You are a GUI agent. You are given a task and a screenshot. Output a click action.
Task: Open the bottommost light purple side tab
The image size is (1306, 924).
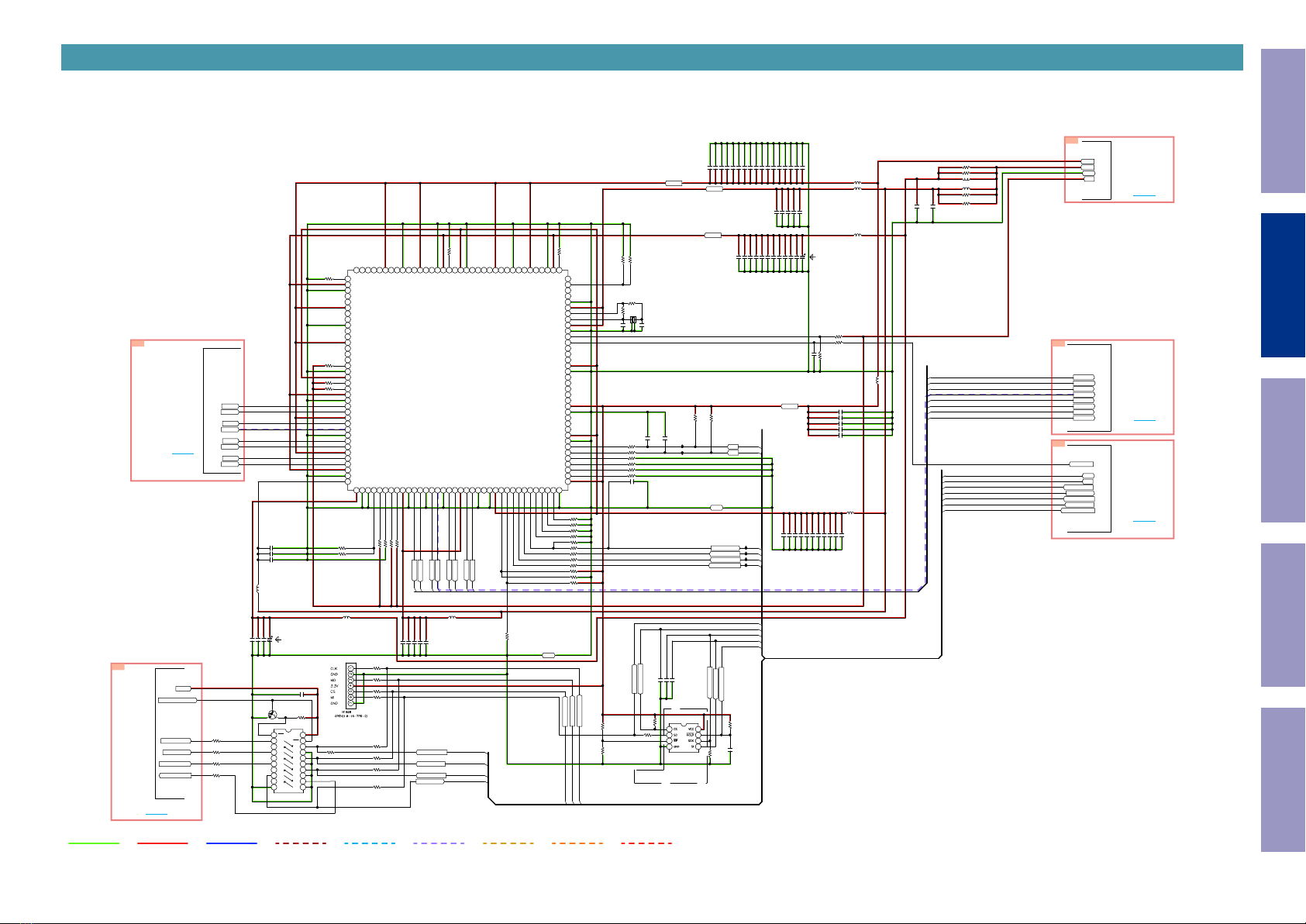(x=1283, y=780)
